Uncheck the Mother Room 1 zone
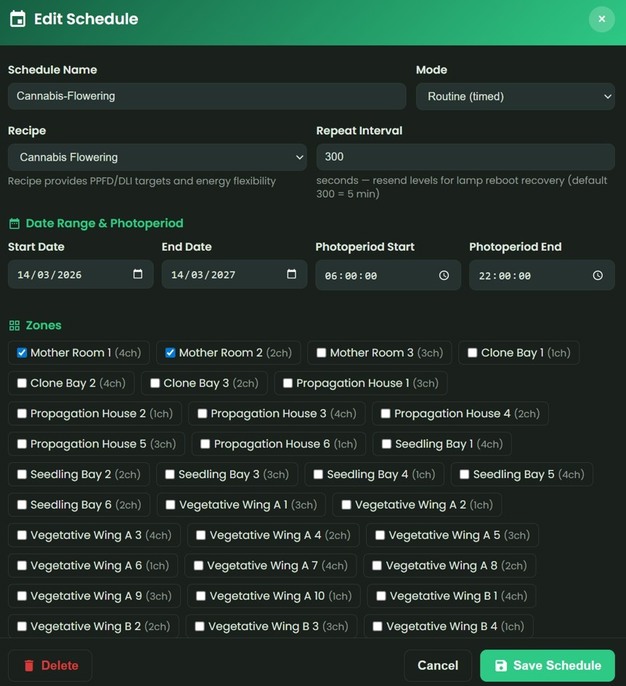This screenshot has height=686, width=626. (x=22, y=353)
